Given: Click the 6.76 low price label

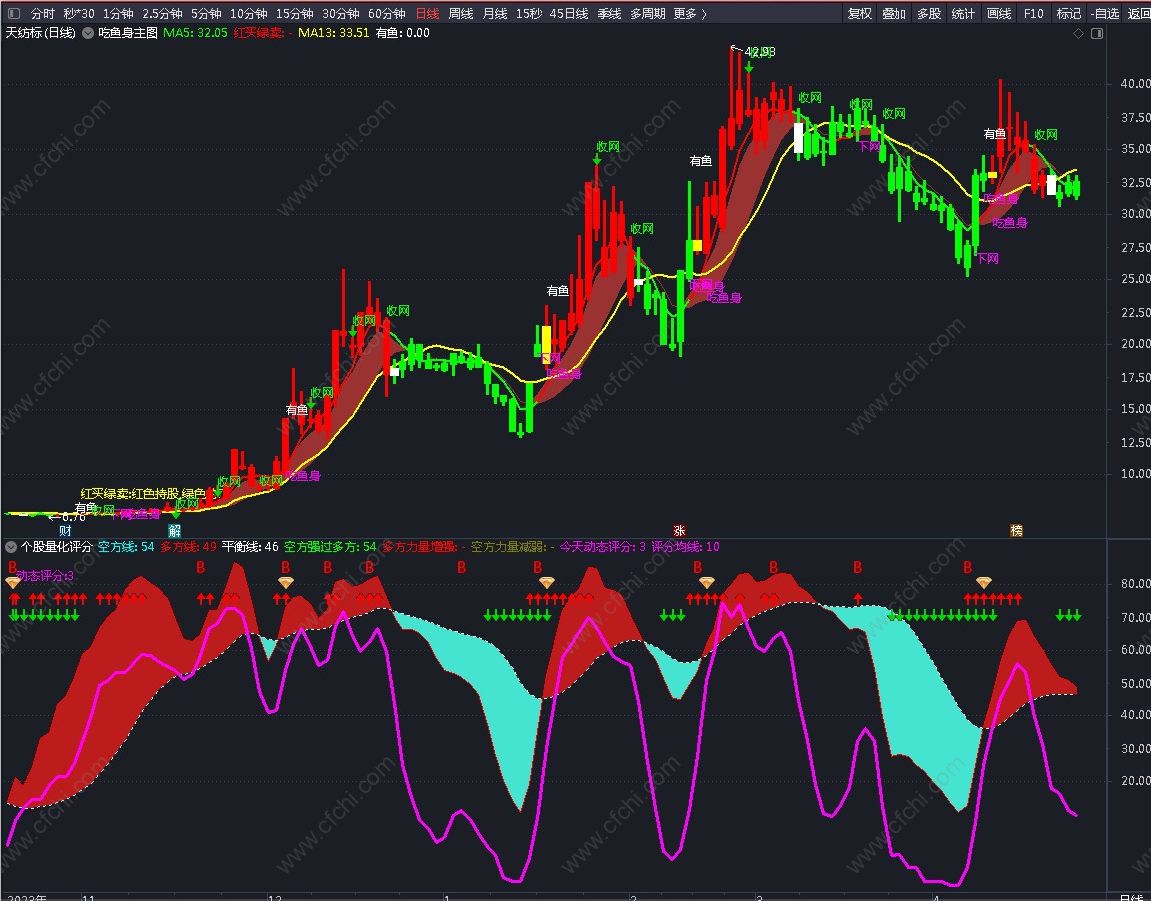Looking at the screenshot, I should [72, 517].
